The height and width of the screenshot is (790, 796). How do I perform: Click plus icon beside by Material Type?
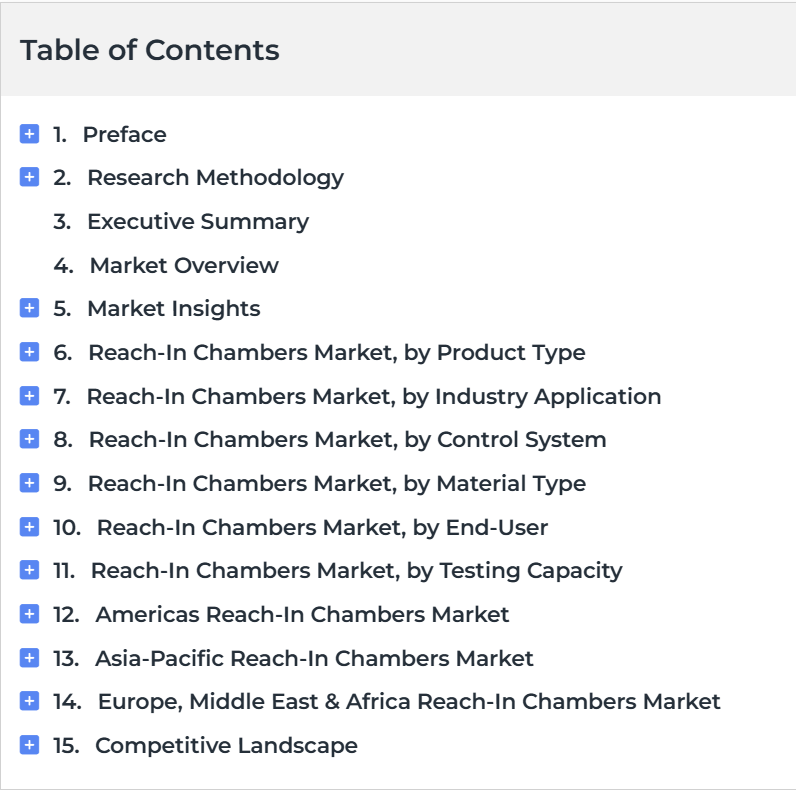[x=29, y=483]
